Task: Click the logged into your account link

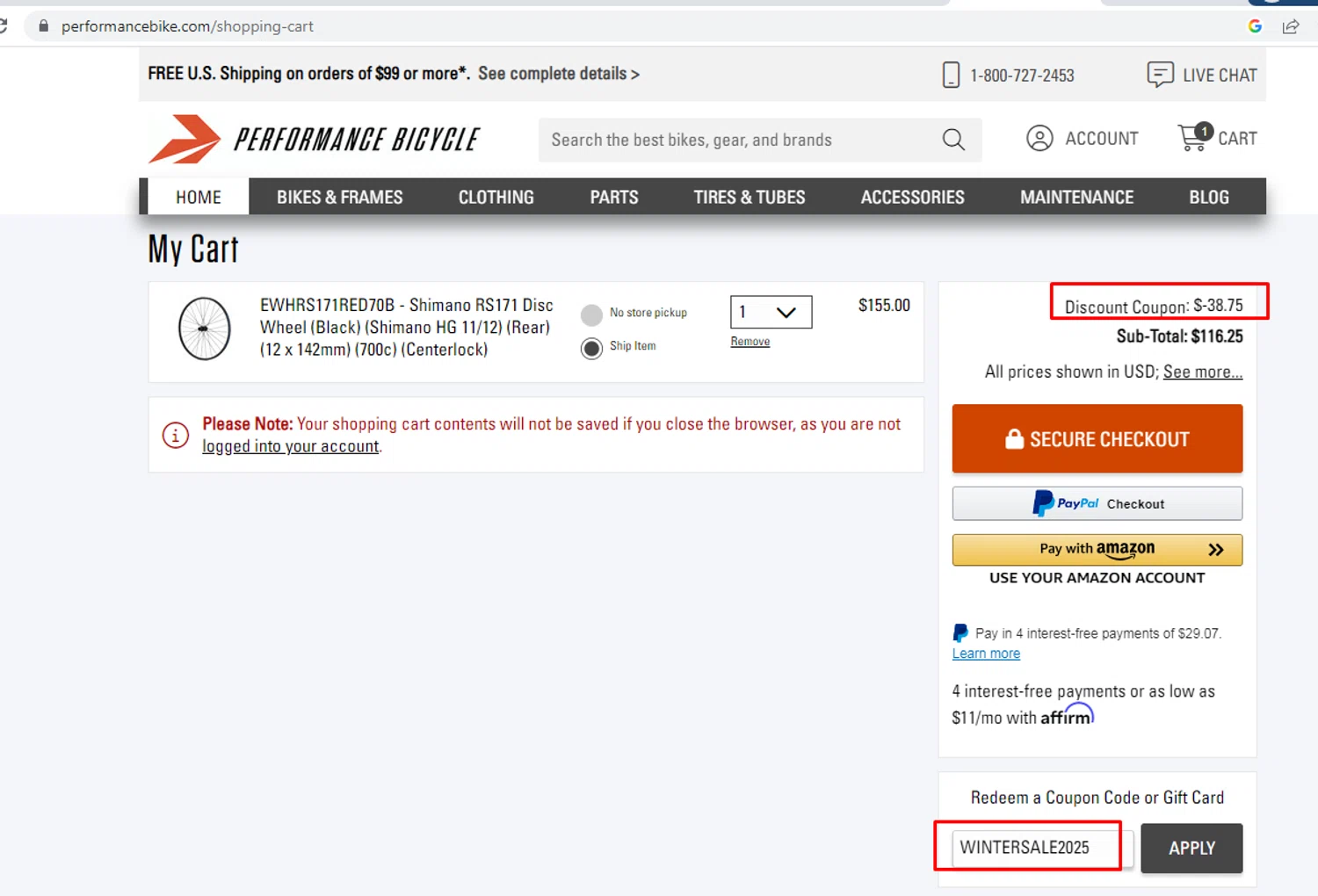Action: (x=291, y=446)
